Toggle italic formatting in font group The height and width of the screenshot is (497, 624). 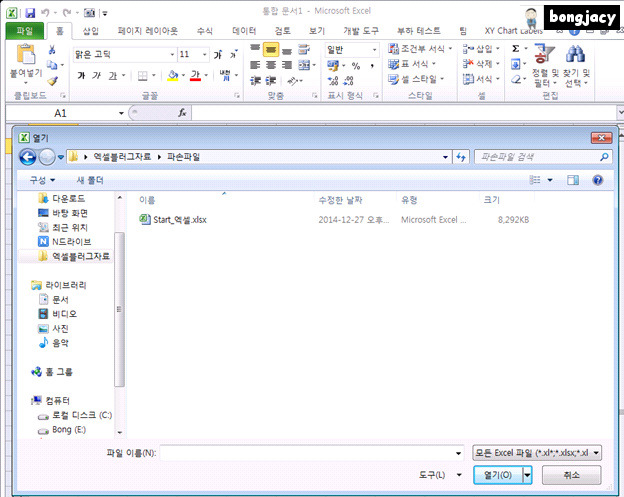pos(97,75)
